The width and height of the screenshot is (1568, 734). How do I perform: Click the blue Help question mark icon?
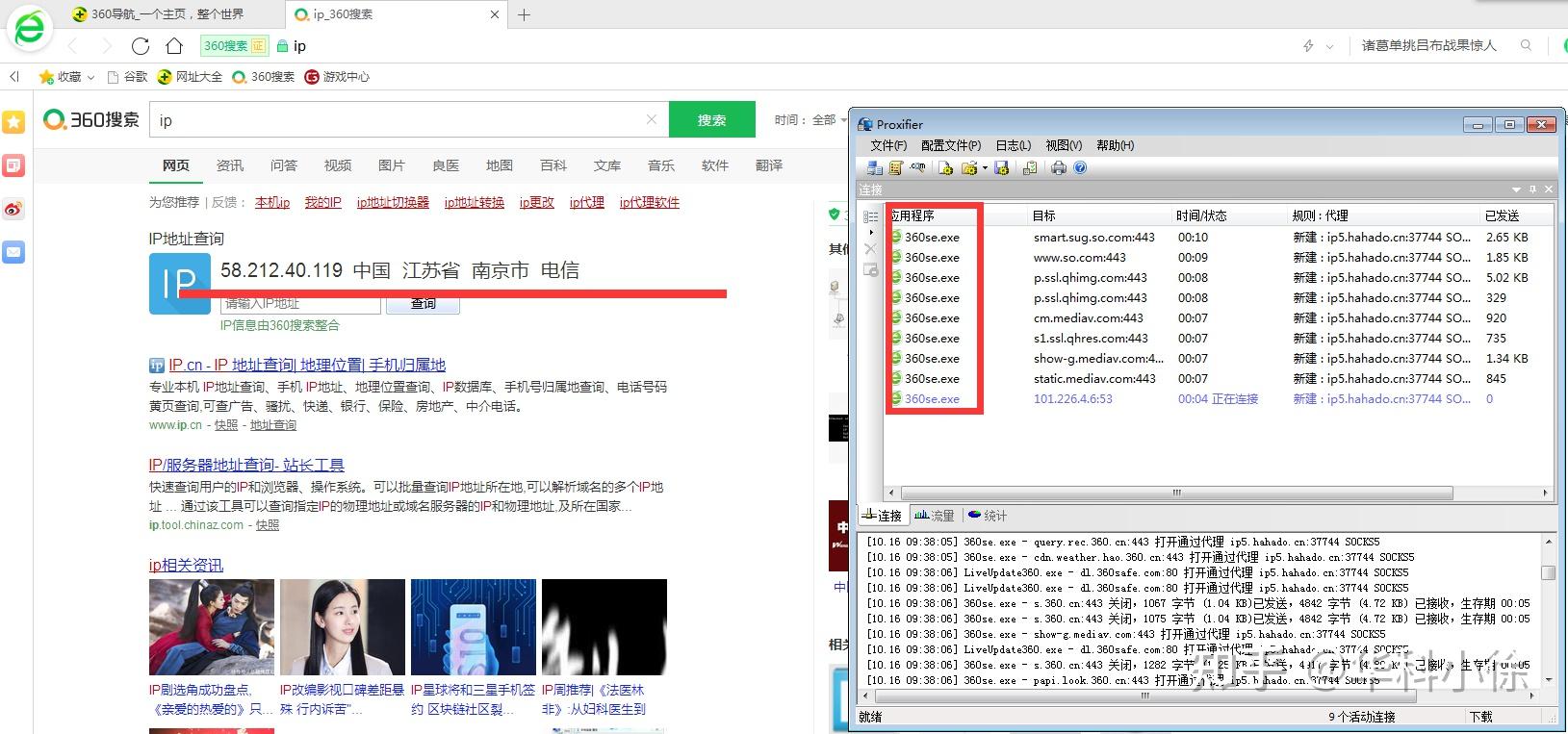point(1080,167)
